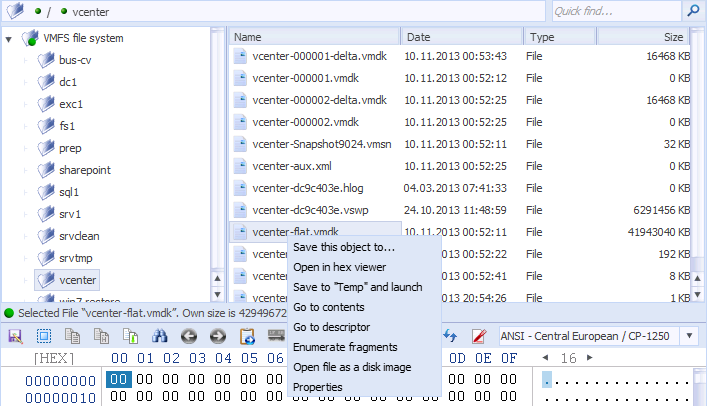Select the srvtmp folder in tree
This screenshot has height=406, width=707.
tap(75, 258)
